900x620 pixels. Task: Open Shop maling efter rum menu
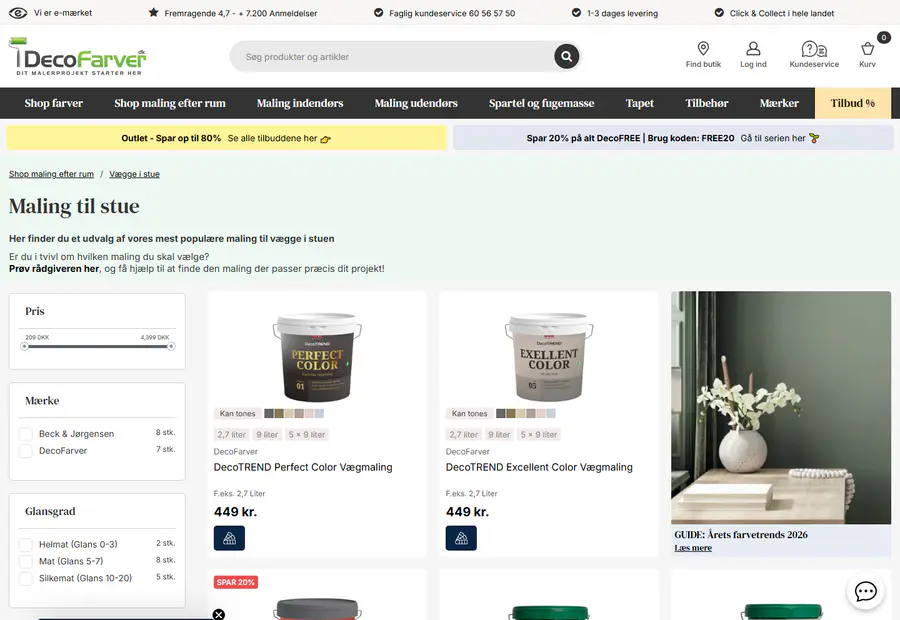(x=170, y=103)
